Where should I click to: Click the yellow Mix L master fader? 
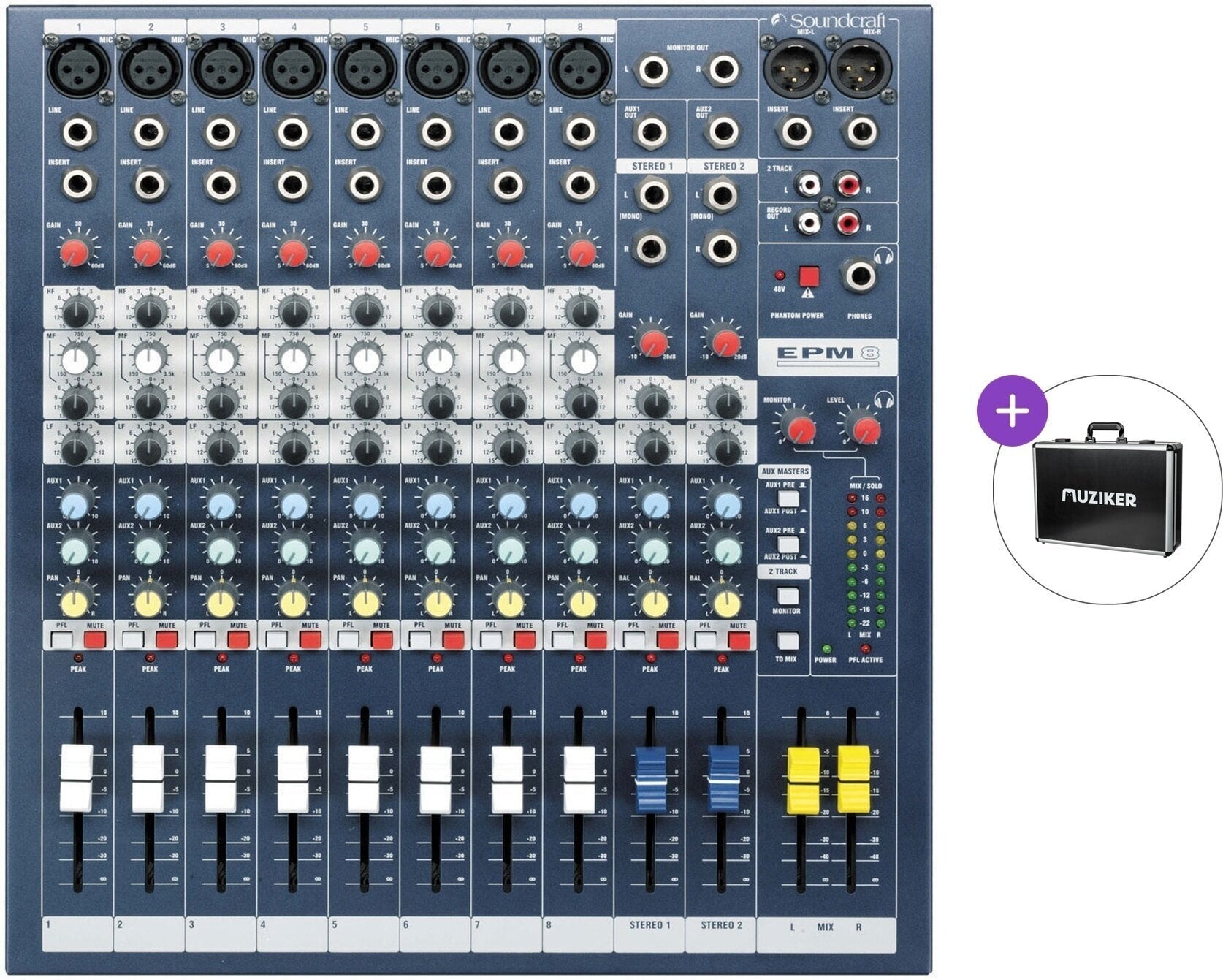pos(803,779)
